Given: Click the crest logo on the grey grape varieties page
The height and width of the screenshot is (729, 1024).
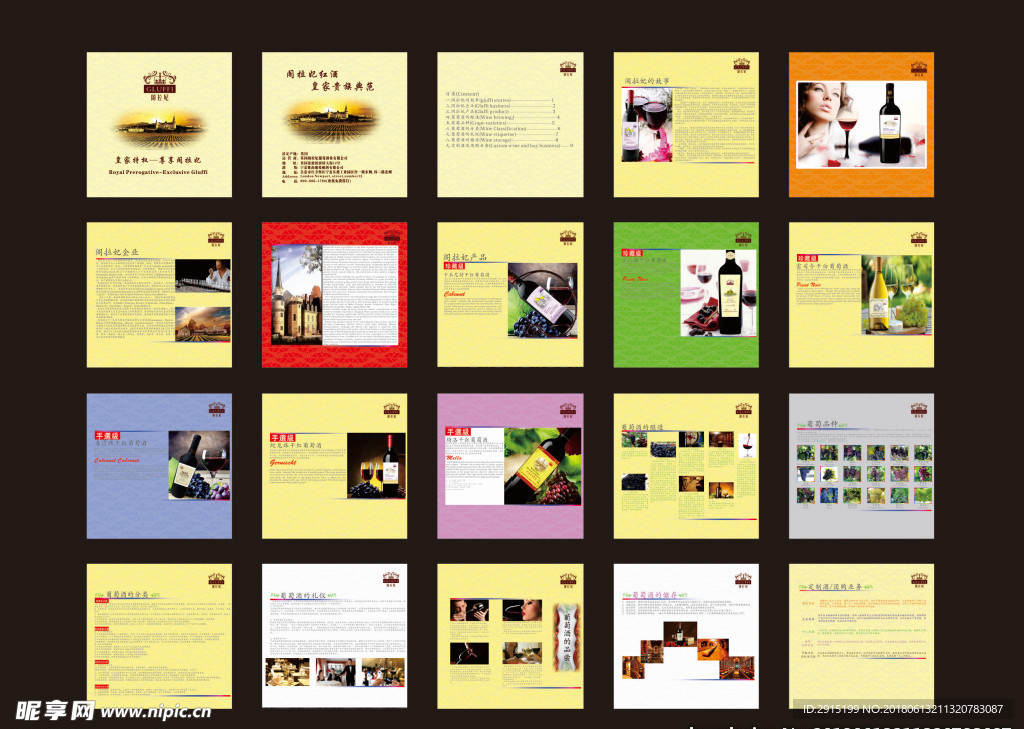Looking at the screenshot, I should click(x=919, y=410).
